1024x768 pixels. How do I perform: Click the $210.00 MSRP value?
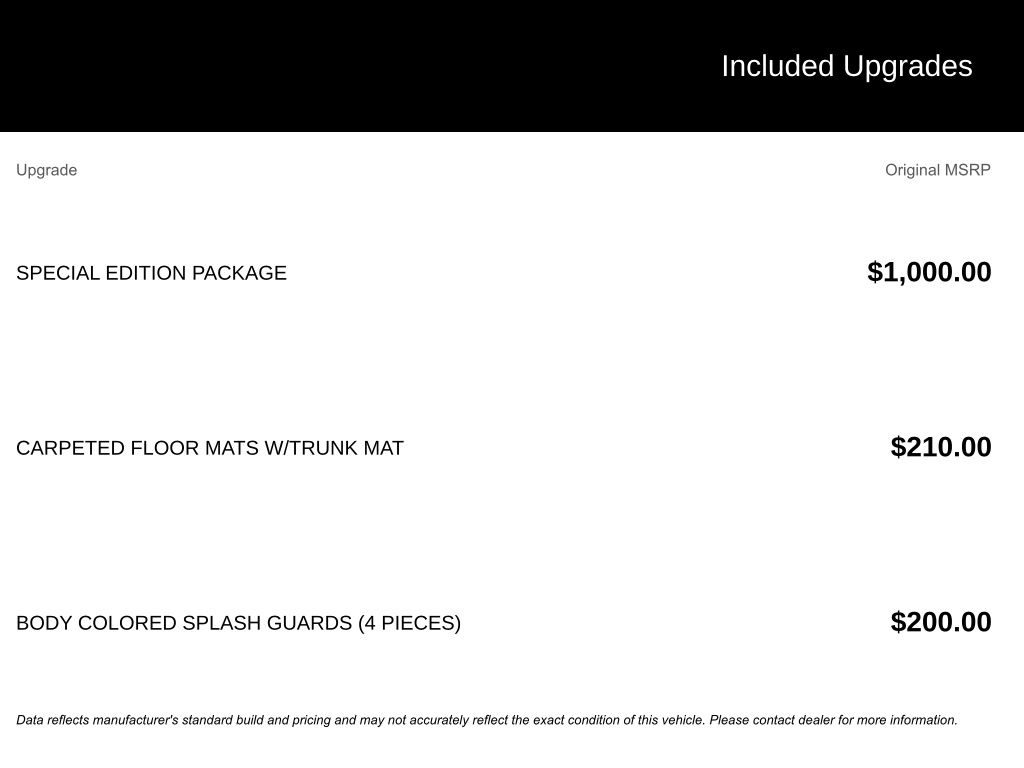pos(940,447)
